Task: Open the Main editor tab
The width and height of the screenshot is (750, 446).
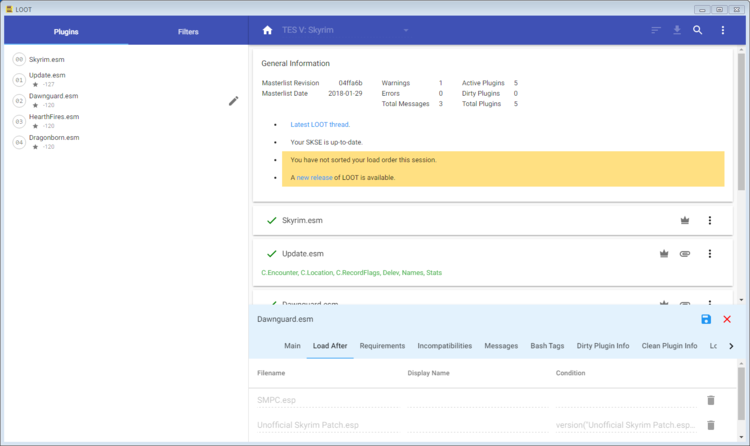Action: click(x=292, y=346)
